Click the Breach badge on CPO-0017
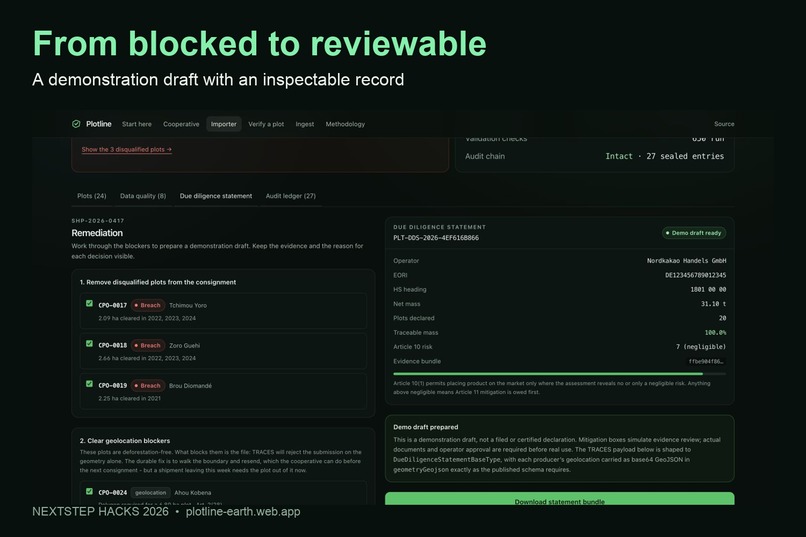 point(148,305)
